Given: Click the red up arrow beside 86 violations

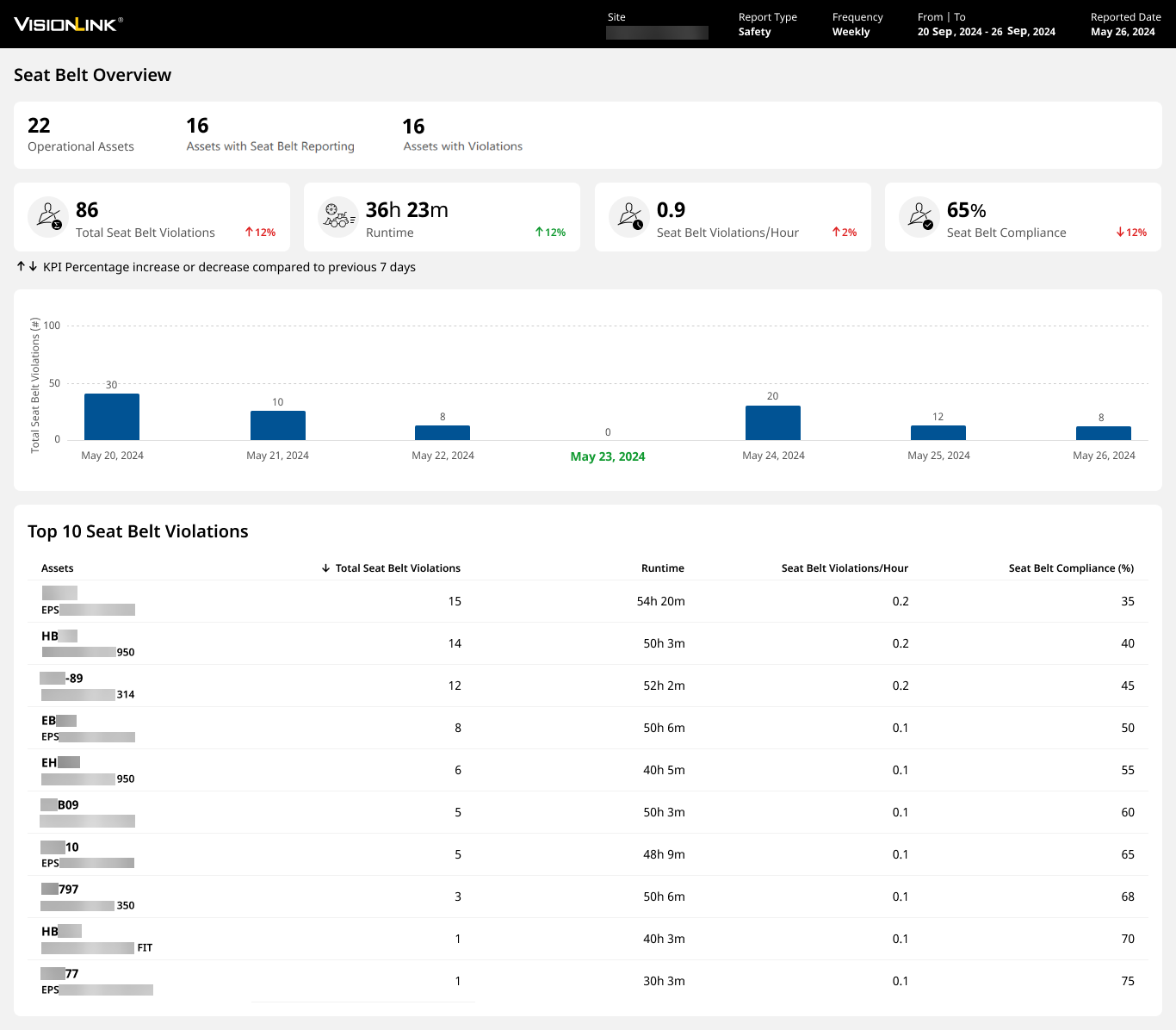Looking at the screenshot, I should tap(249, 233).
